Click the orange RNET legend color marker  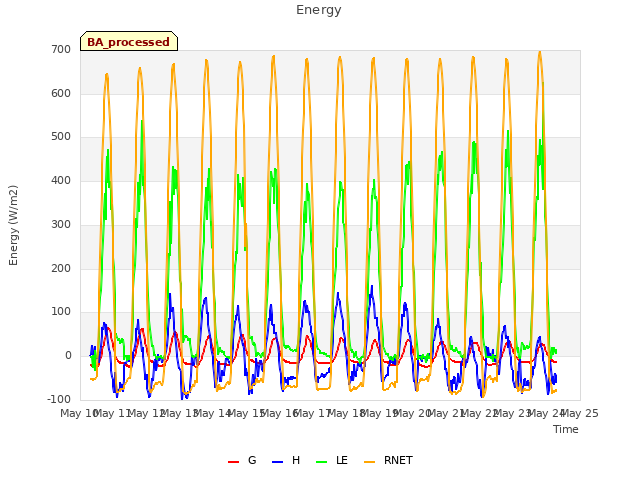[x=369, y=462]
